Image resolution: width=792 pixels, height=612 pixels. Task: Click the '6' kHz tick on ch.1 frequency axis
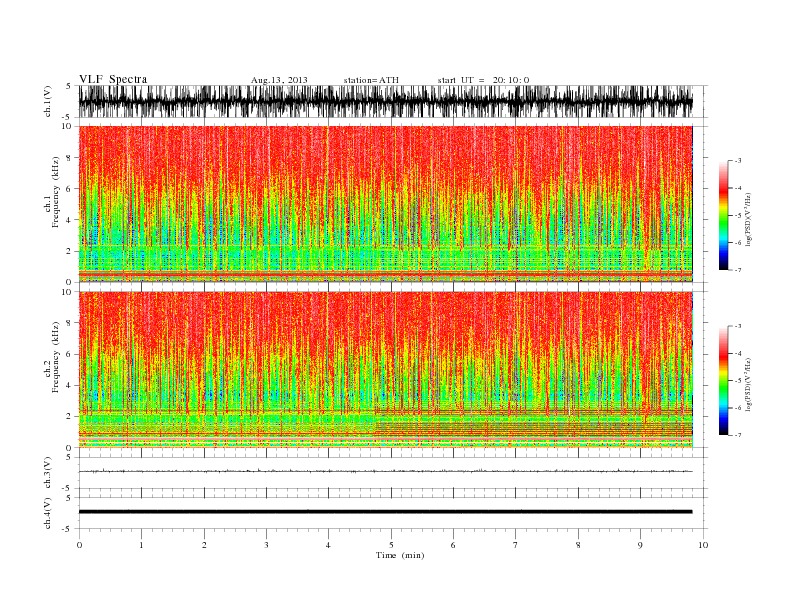tap(69, 189)
